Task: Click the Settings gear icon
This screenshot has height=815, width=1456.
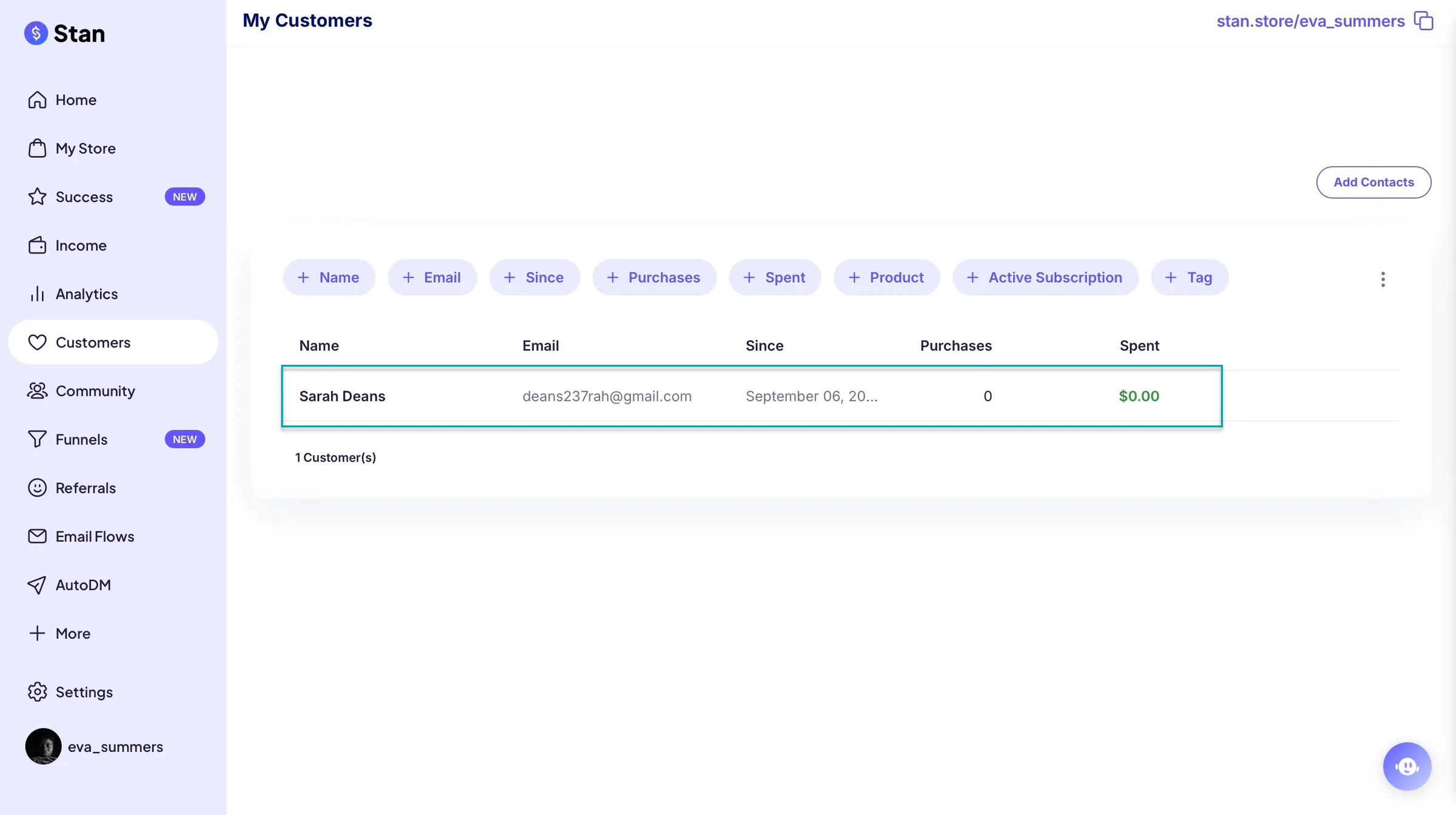Action: coord(37,692)
